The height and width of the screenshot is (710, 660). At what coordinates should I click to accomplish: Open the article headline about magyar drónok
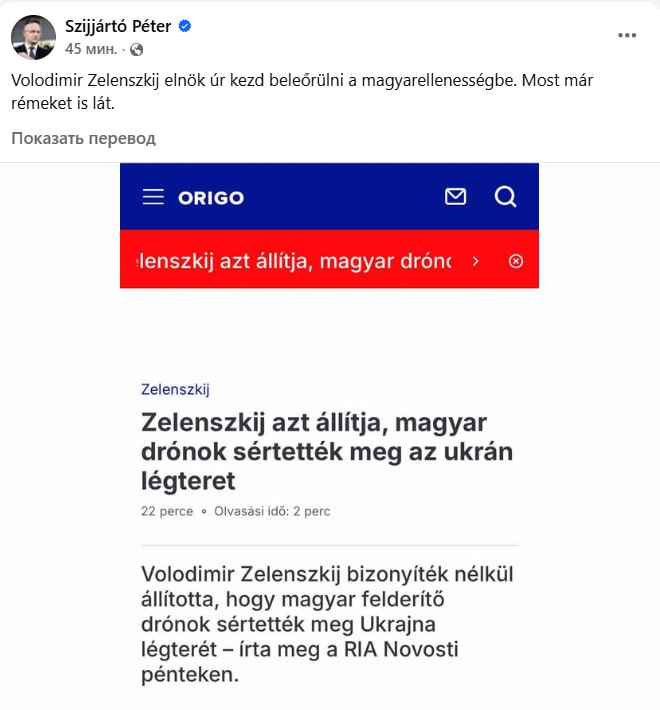click(x=327, y=451)
